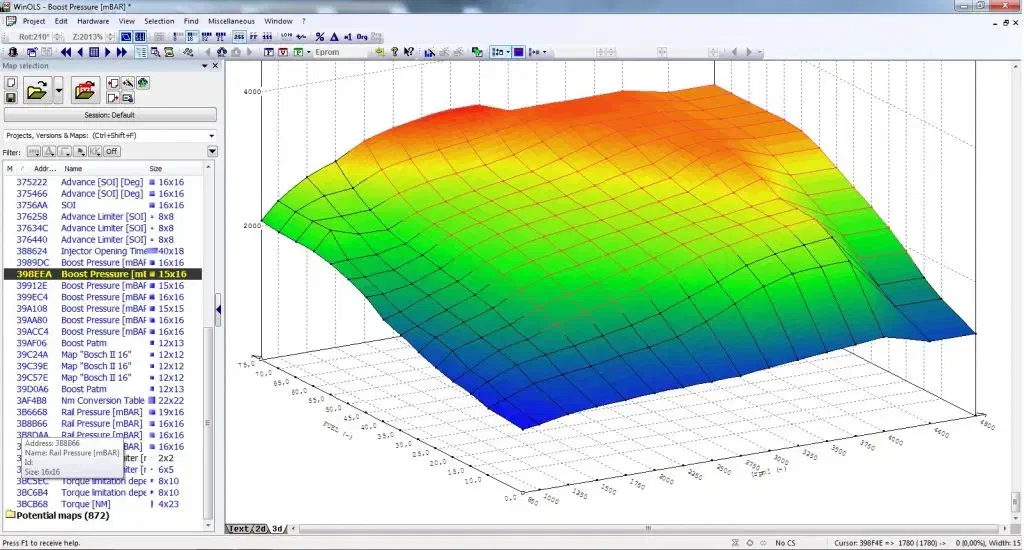The image size is (1024, 550).
Task: Click the open project folder icon
Action: tap(37, 91)
